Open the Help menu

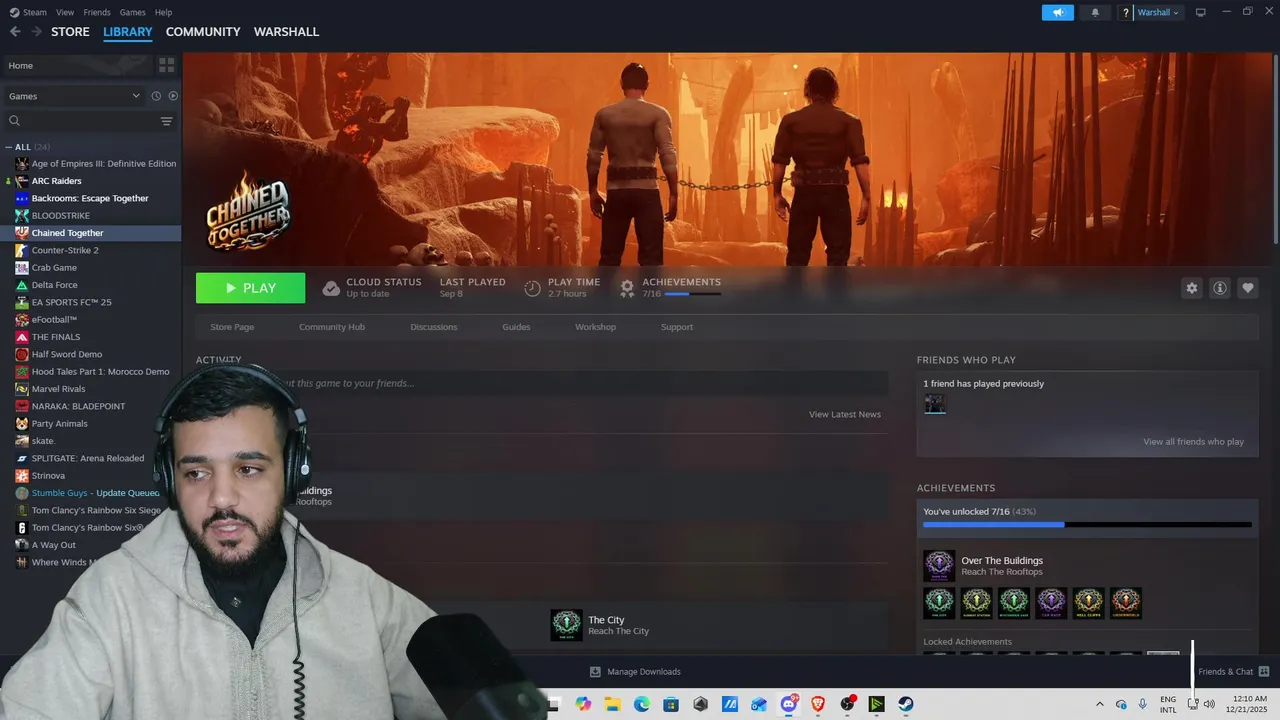[163, 12]
